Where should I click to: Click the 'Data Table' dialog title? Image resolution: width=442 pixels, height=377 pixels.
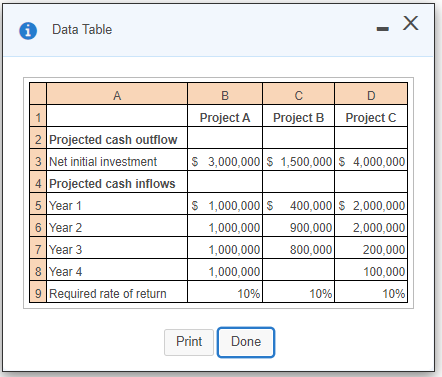click(82, 29)
